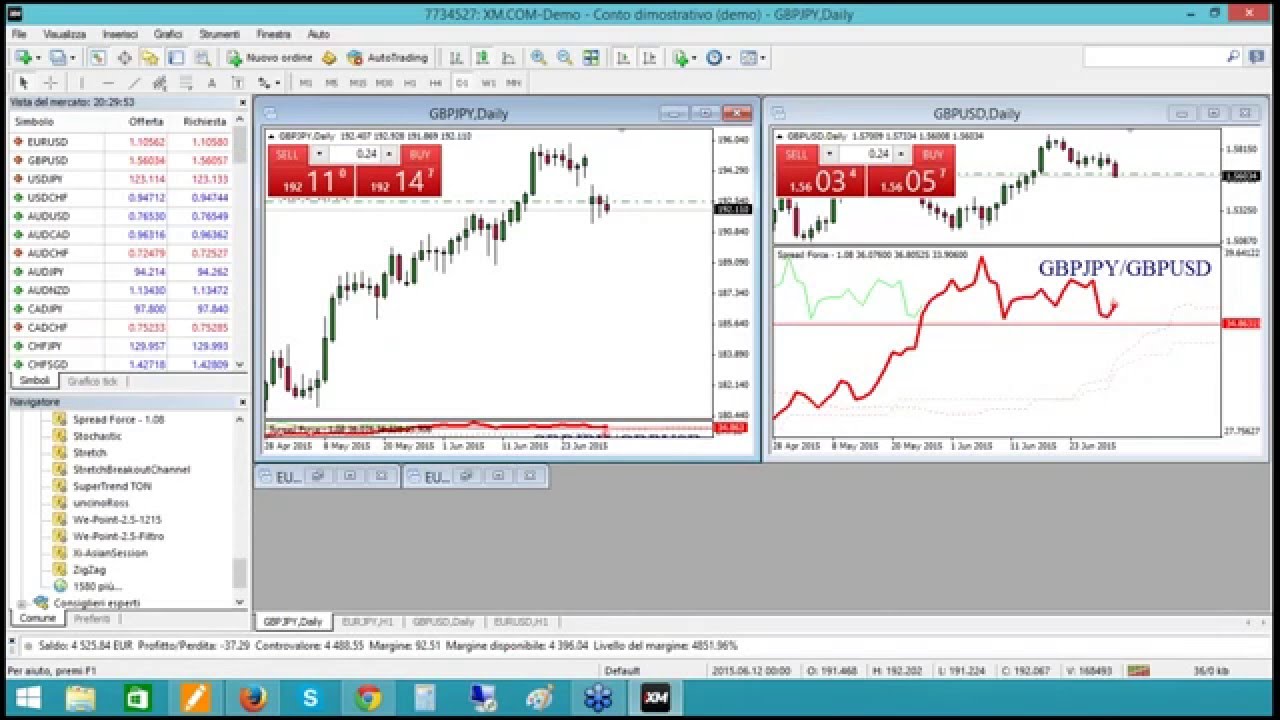Toggle the AutoTrading button
The width and height of the screenshot is (1280, 720).
click(387, 58)
